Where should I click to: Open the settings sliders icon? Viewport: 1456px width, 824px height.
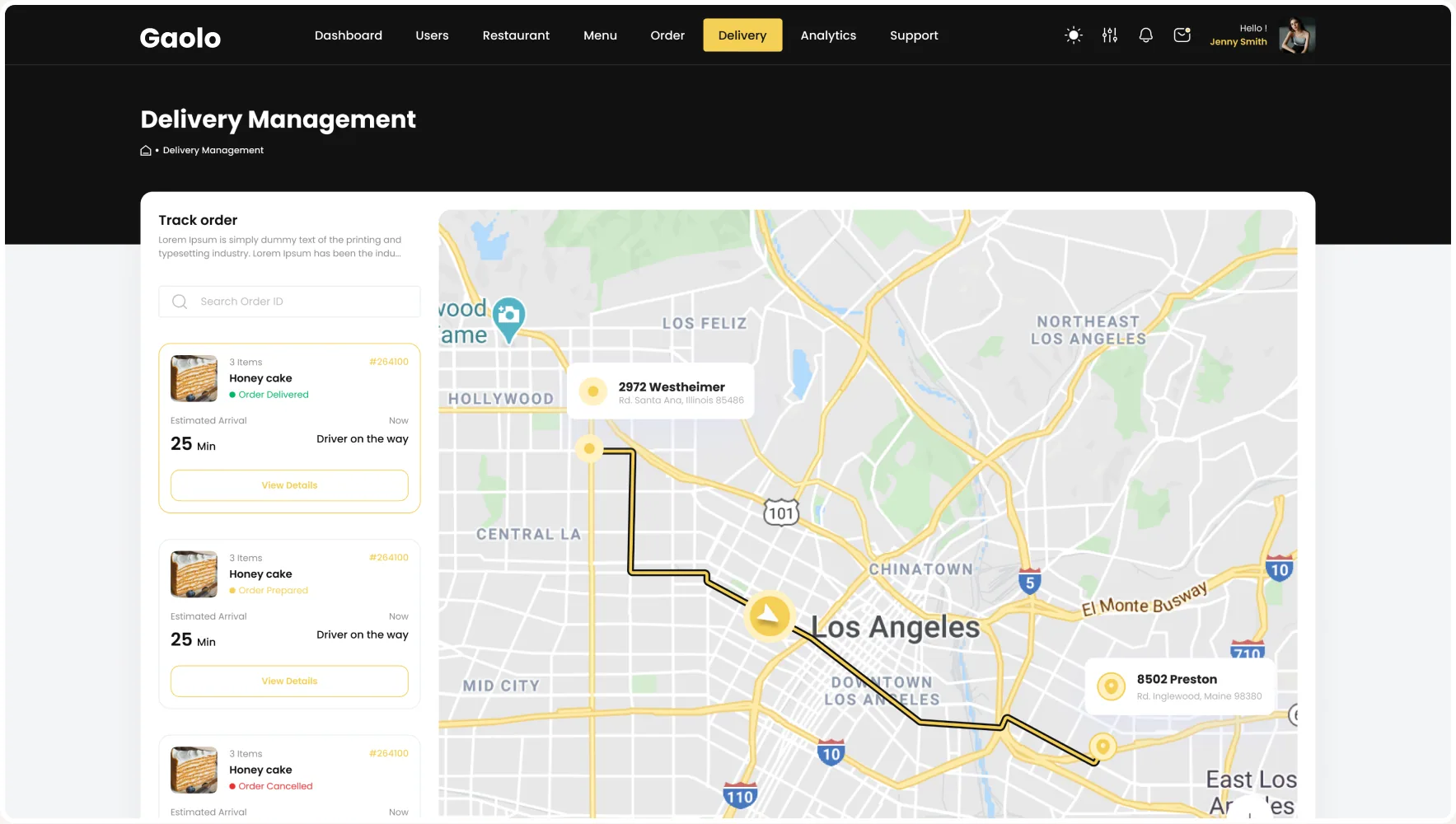tap(1109, 35)
